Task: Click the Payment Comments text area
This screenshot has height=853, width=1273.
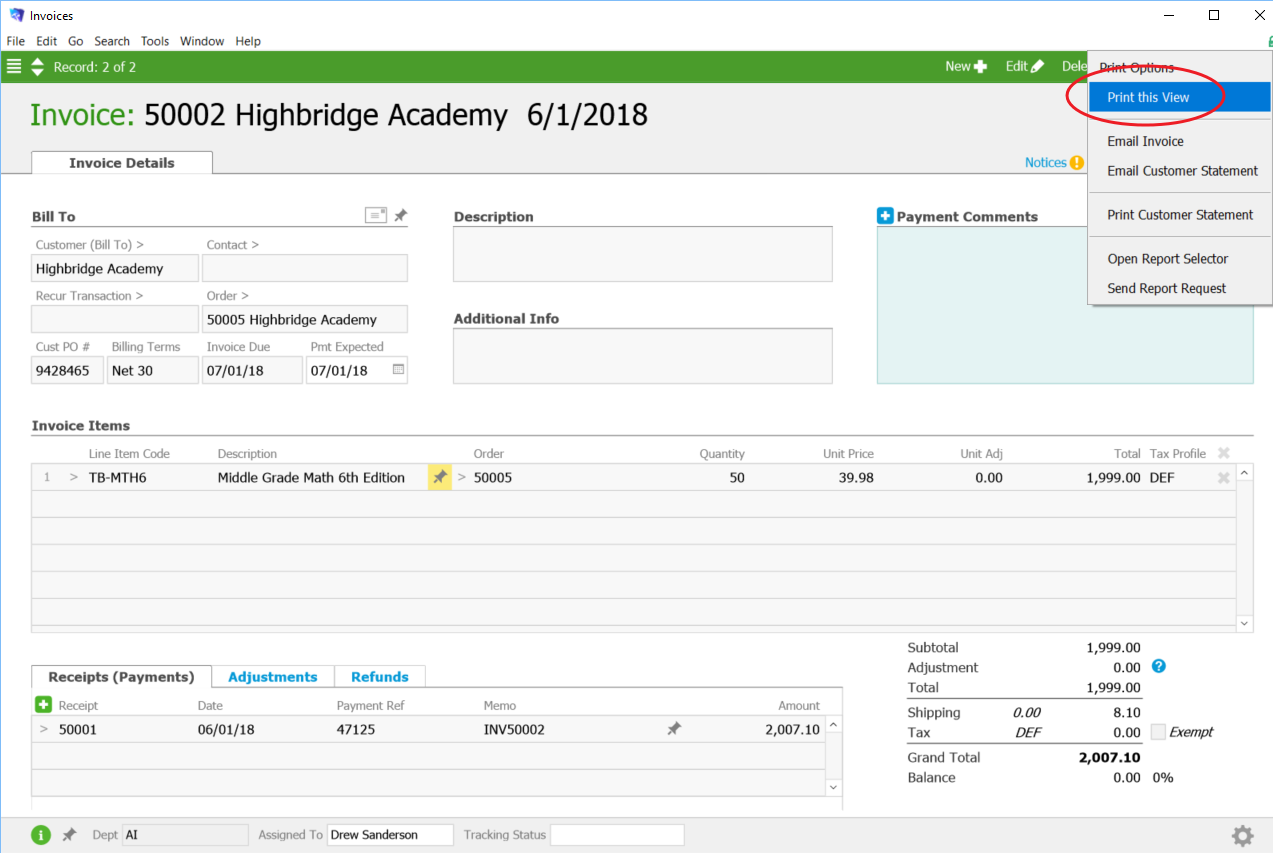Action: click(1065, 305)
